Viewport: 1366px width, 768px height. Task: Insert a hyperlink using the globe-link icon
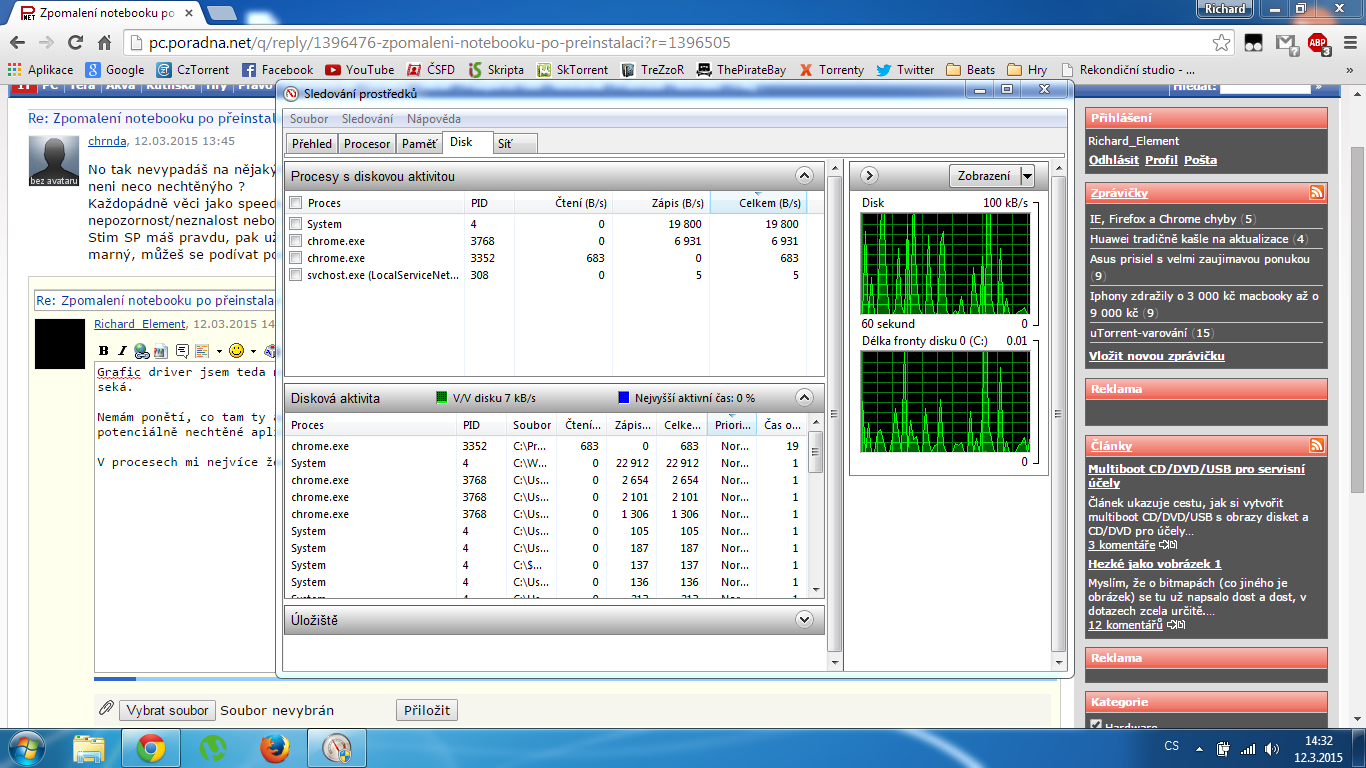[x=142, y=351]
